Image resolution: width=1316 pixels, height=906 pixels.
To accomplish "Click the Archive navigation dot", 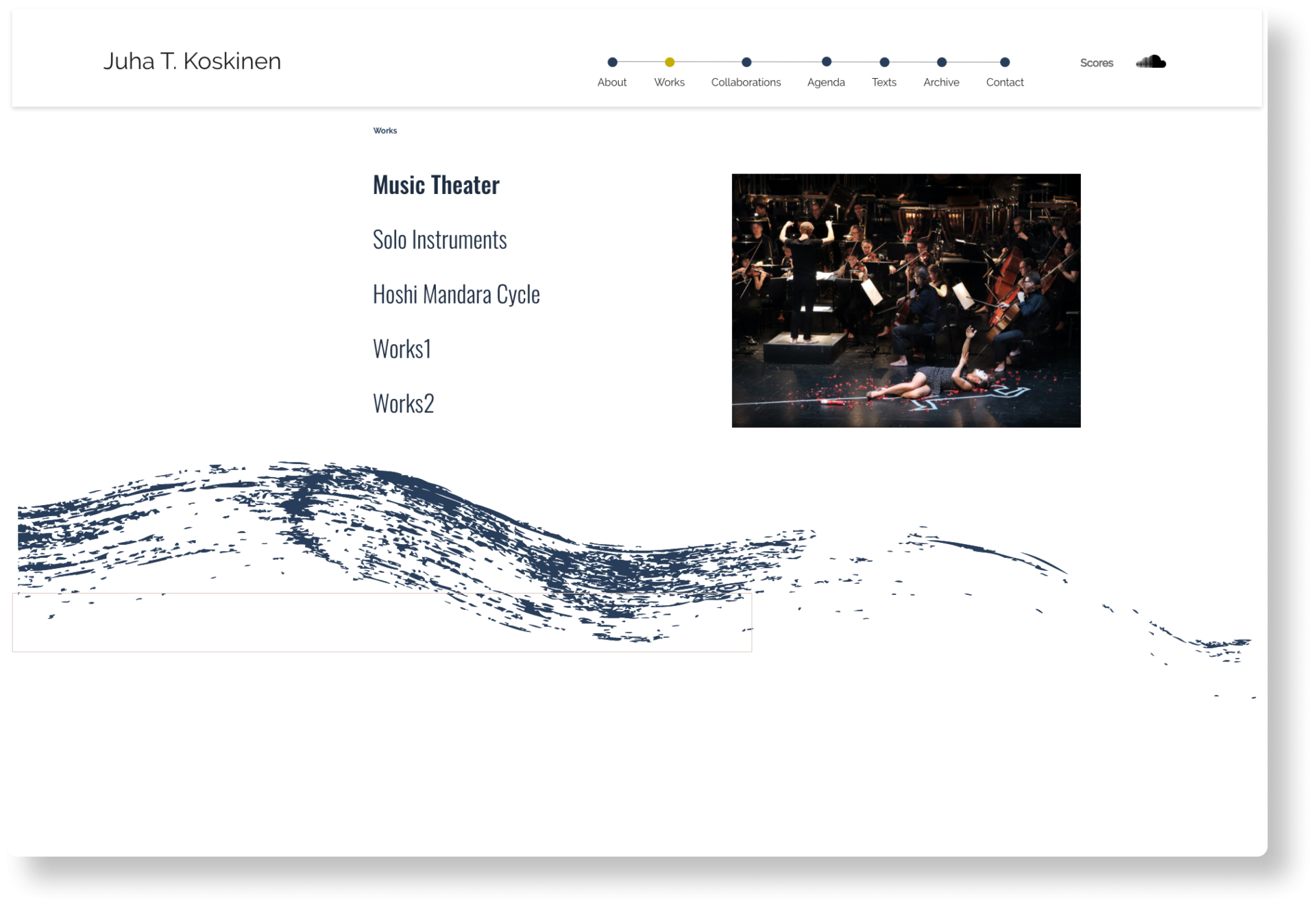I will click(x=942, y=62).
